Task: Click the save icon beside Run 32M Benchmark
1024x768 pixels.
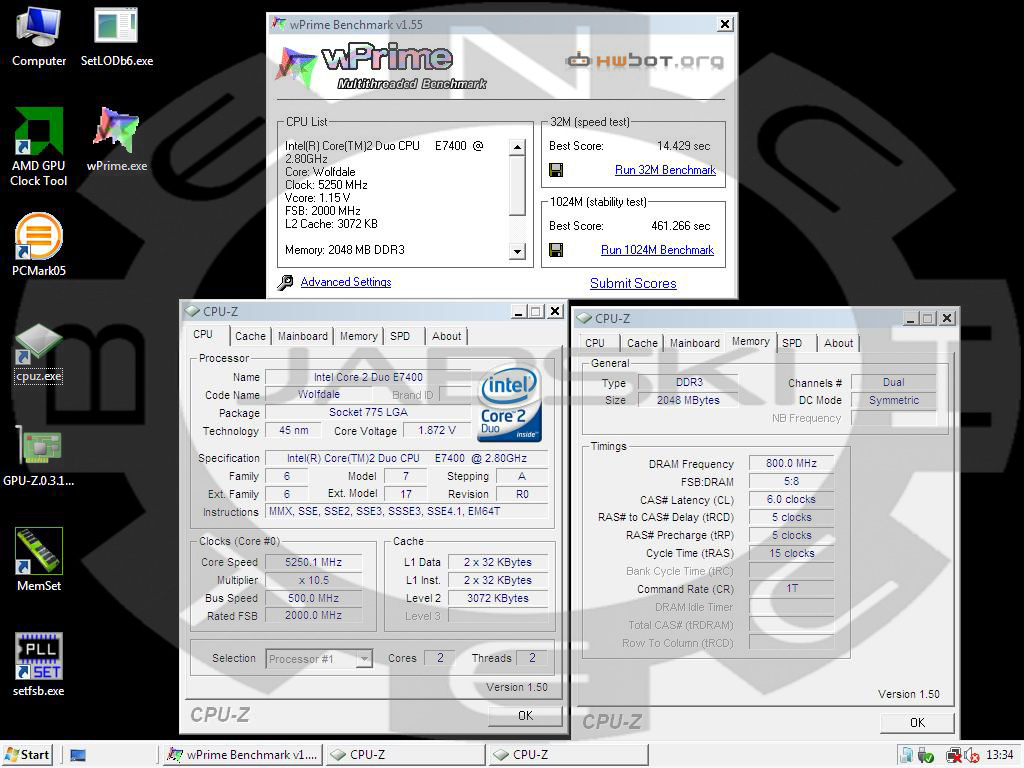Action: click(556, 170)
